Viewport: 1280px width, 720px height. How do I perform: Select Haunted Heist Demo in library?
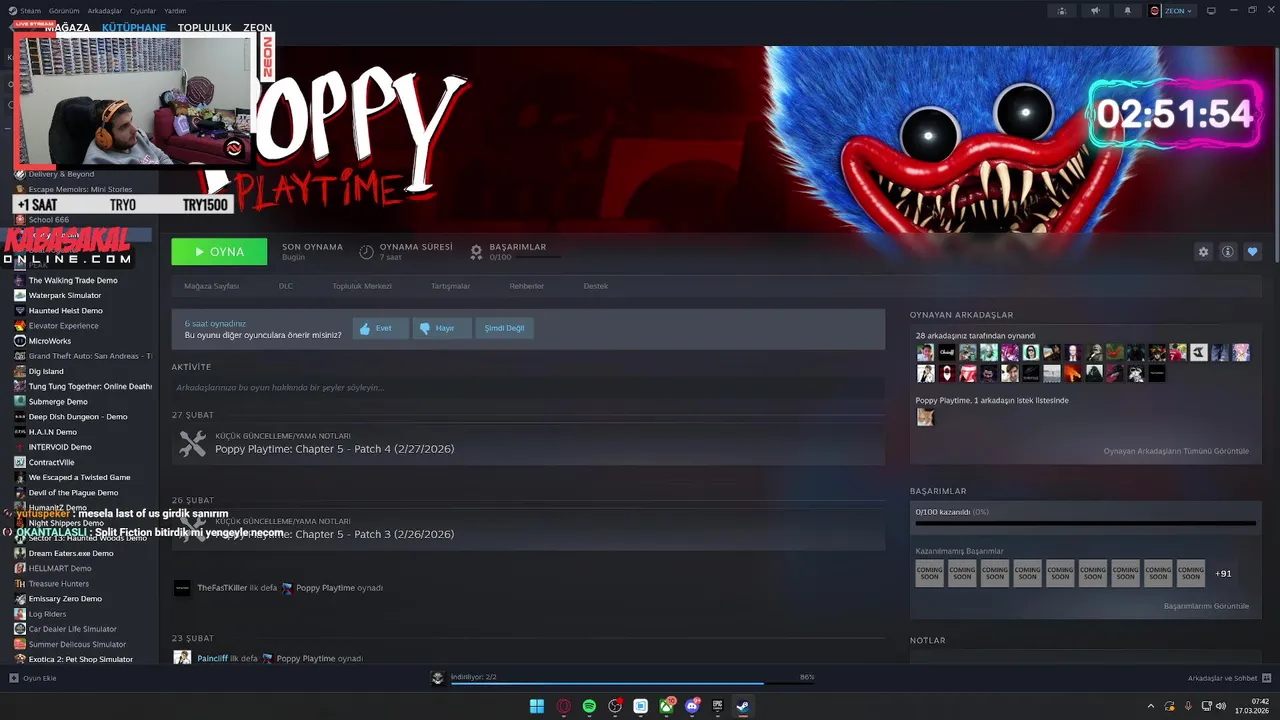66,310
